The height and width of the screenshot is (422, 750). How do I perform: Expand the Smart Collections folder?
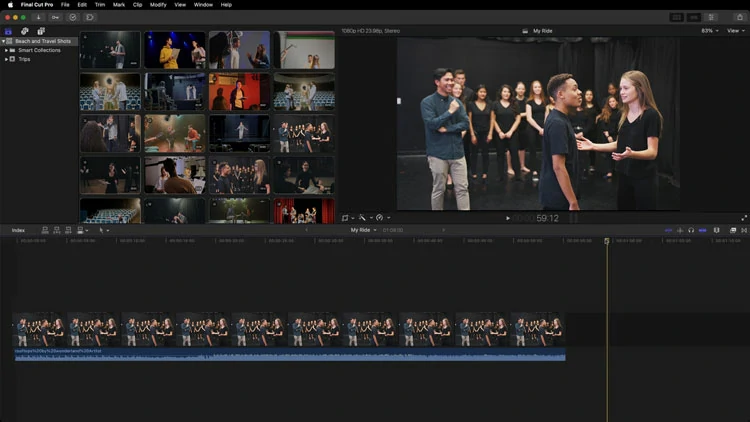pos(6,50)
